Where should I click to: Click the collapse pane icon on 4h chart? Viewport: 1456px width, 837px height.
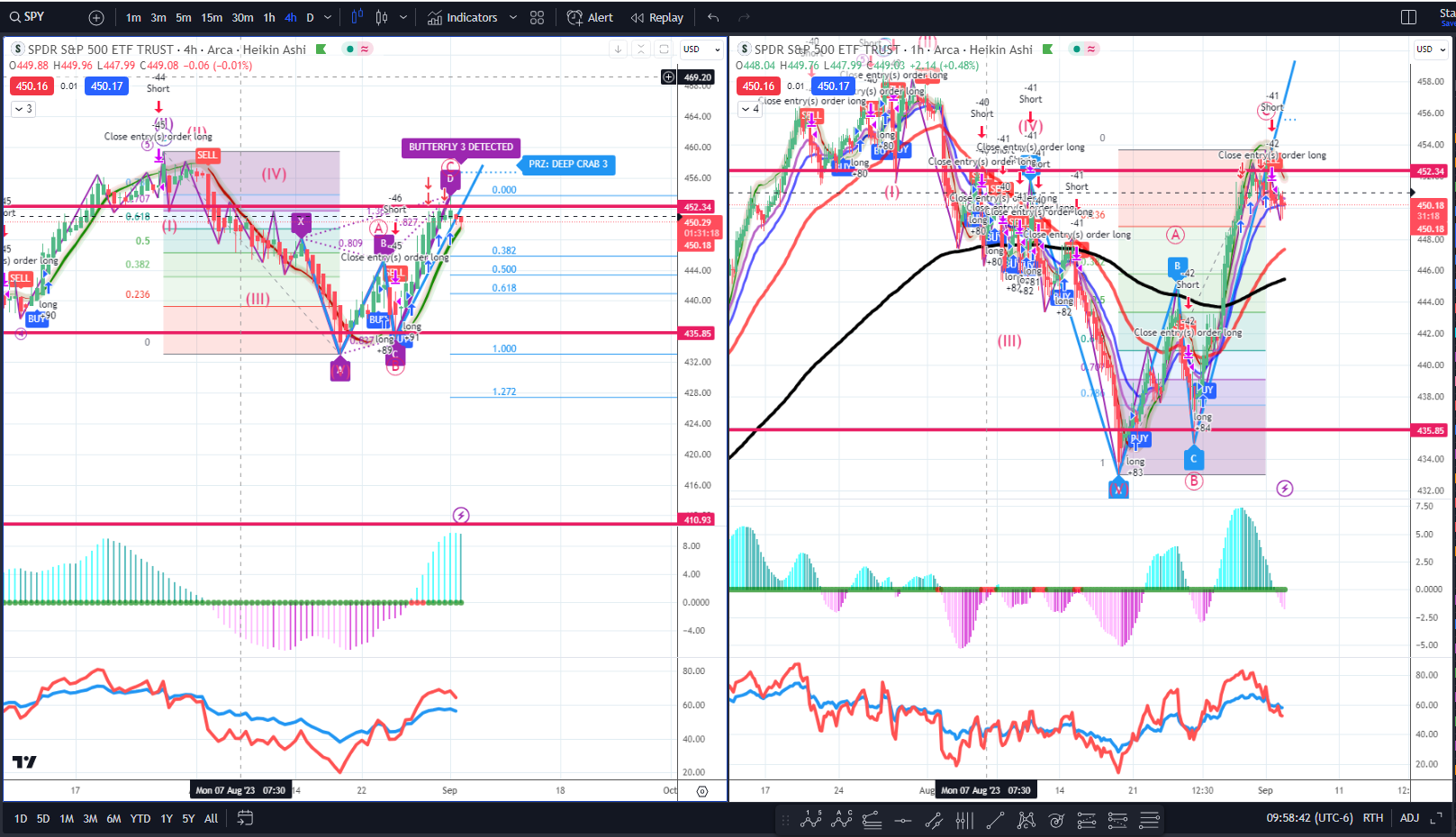point(642,49)
